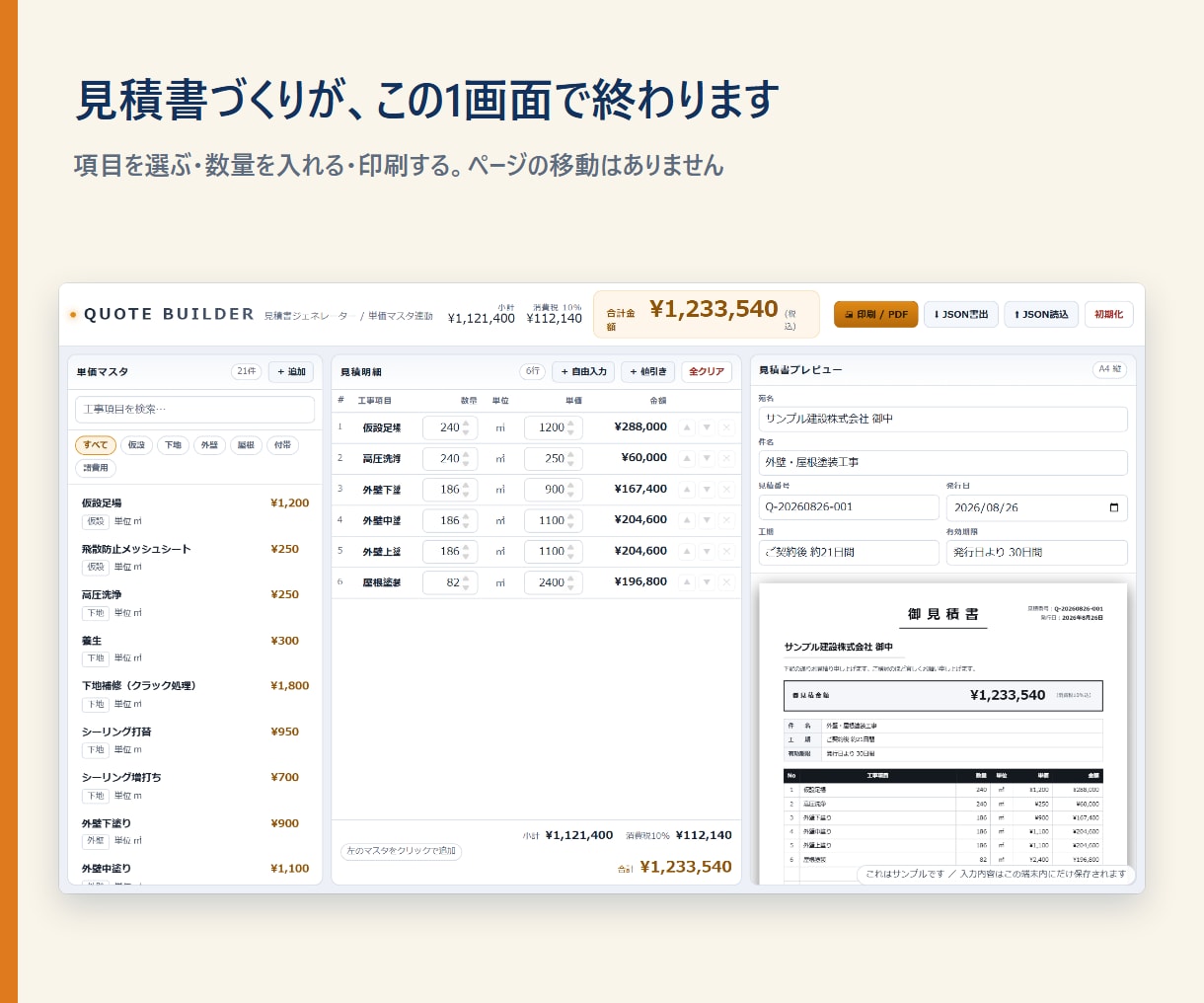Click the 屋根塗装 quantity spinner arrows

point(467,583)
